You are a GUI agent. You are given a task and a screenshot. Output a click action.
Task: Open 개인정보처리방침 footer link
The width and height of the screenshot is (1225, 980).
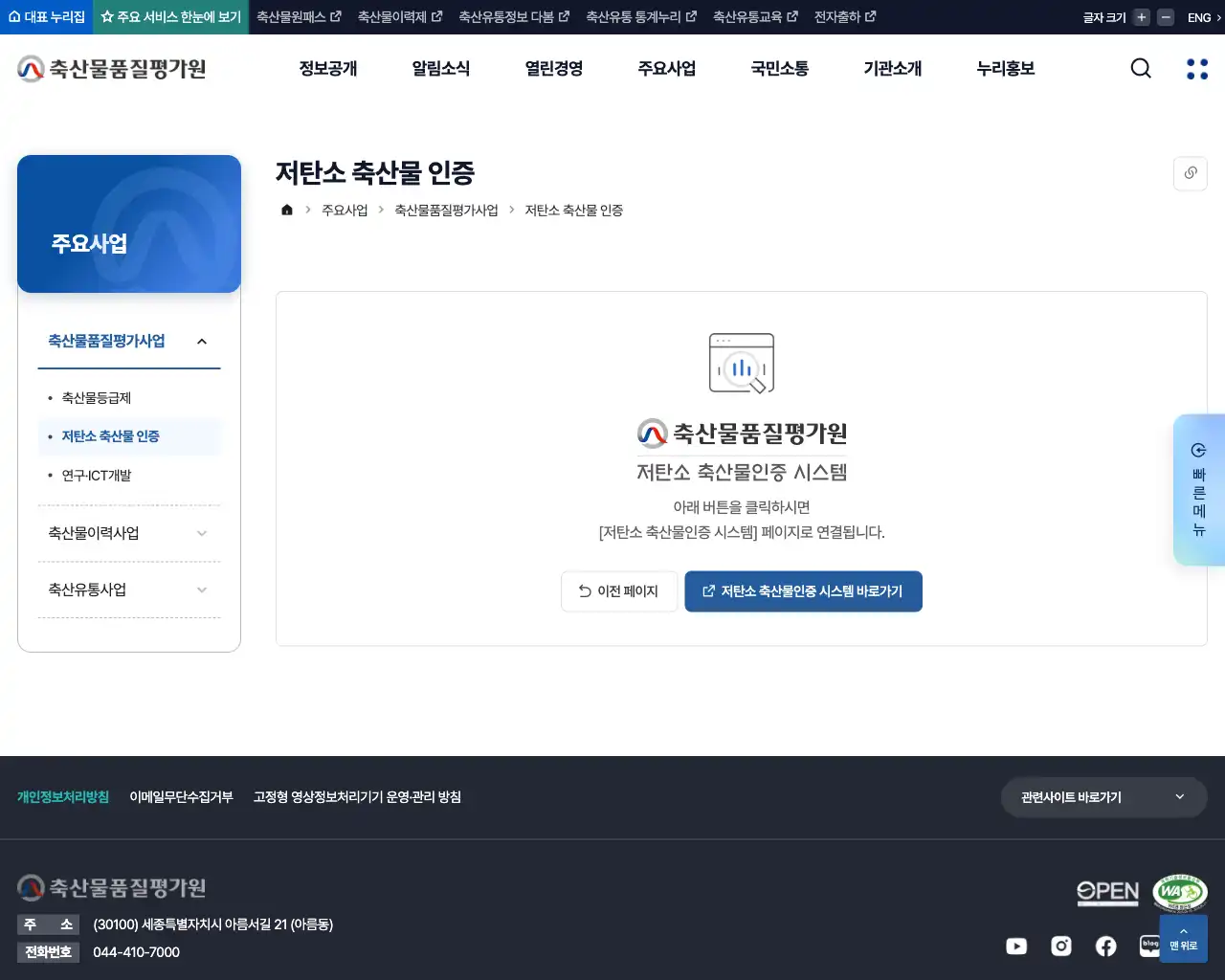(63, 797)
